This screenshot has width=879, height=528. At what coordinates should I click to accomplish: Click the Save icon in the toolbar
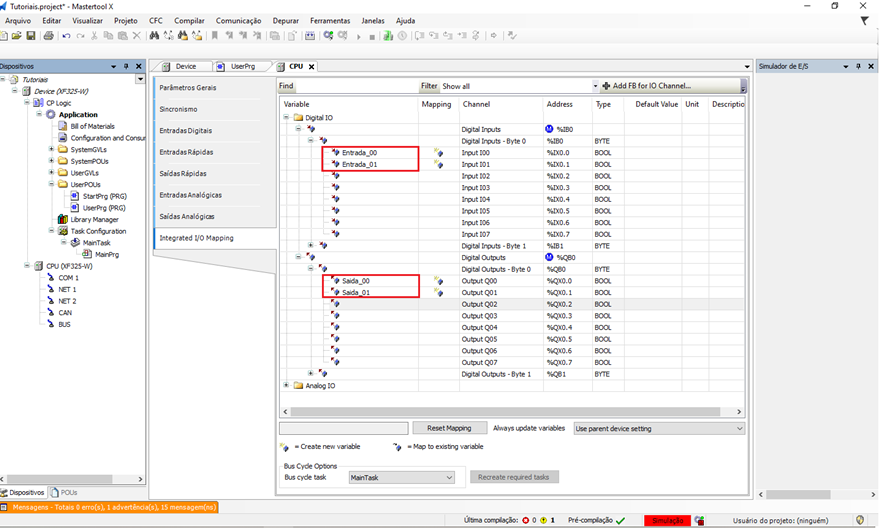point(31,36)
